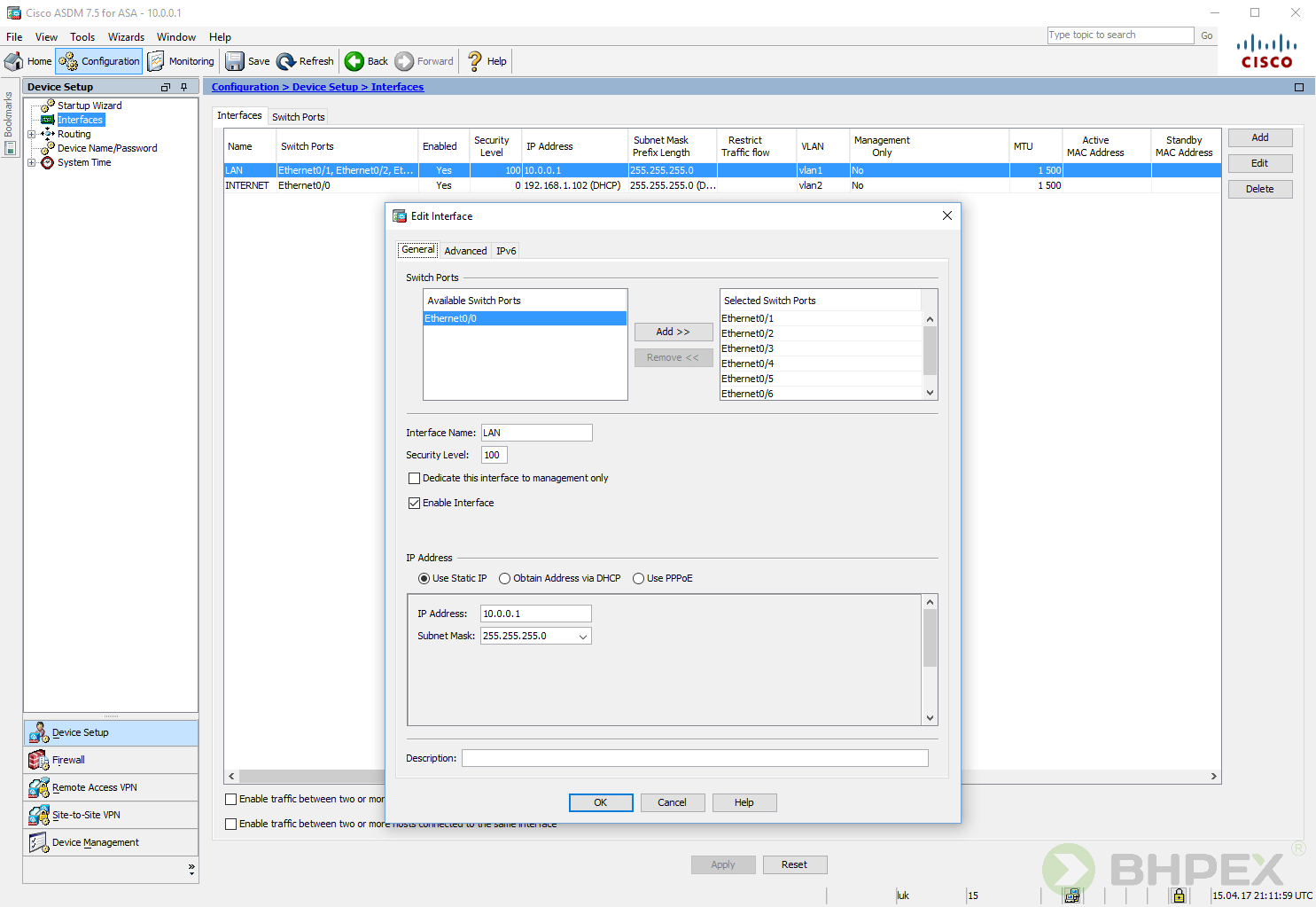Click the Edit interface button

click(x=1260, y=163)
